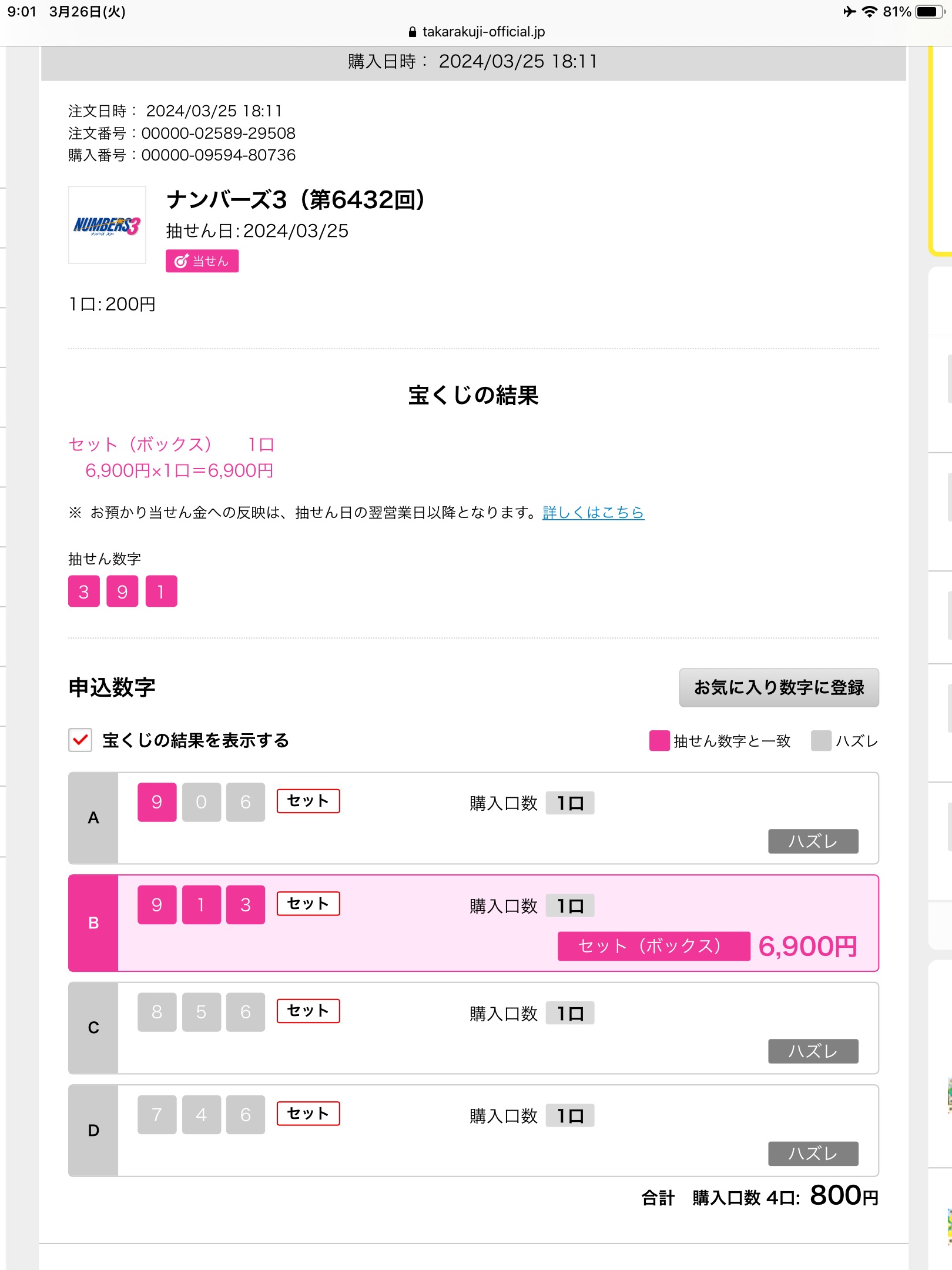Screen dimensions: 952x1270
Task: Tap the takarakuji-official.jp address bar
Action: (476, 32)
